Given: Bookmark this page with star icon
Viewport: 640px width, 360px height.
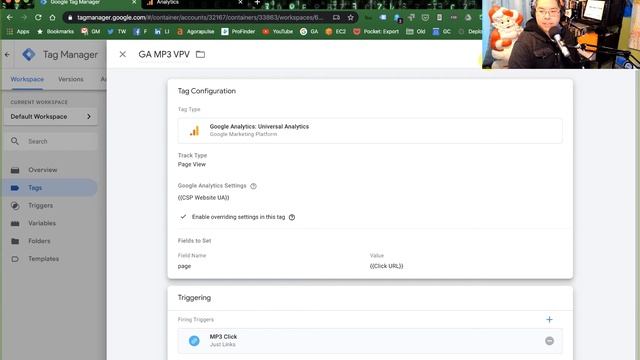Looking at the screenshot, I should point(350,18).
